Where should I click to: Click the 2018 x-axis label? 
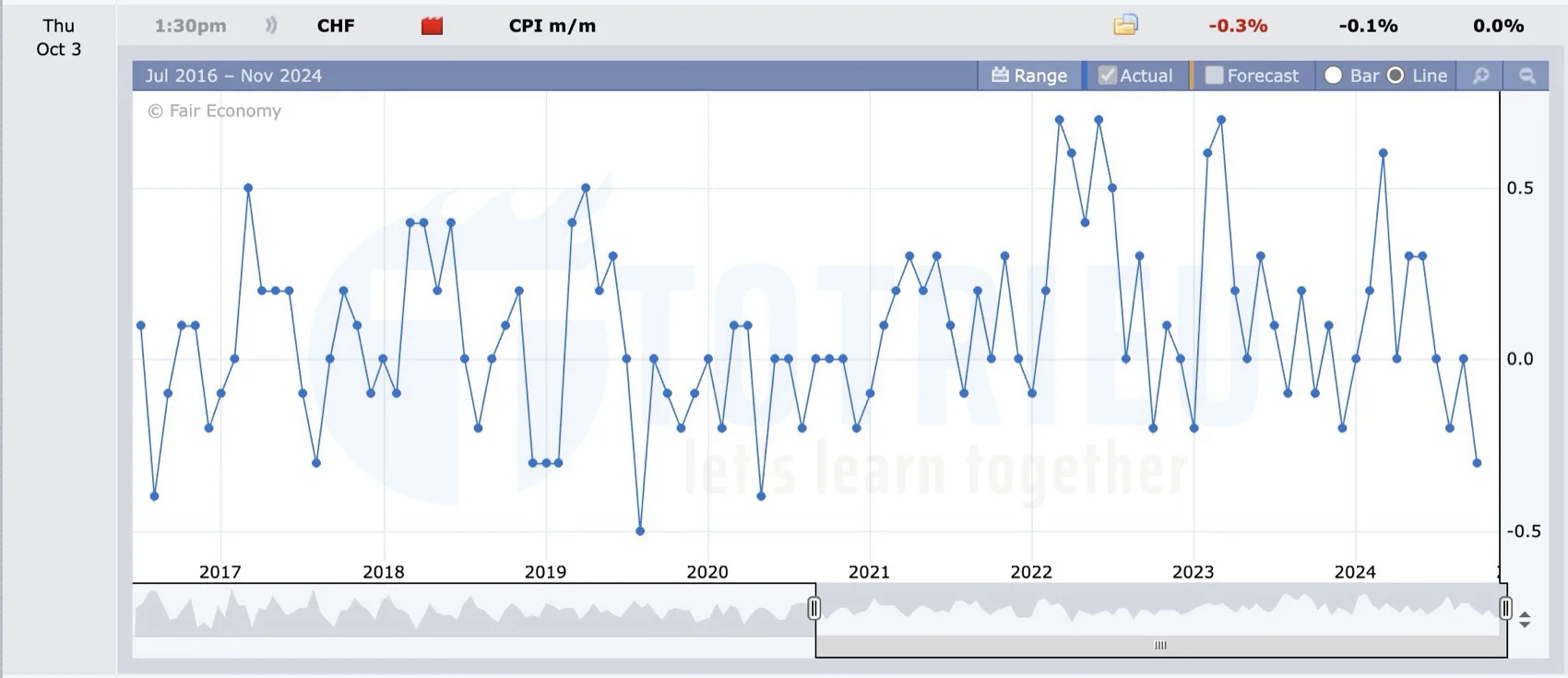383,572
